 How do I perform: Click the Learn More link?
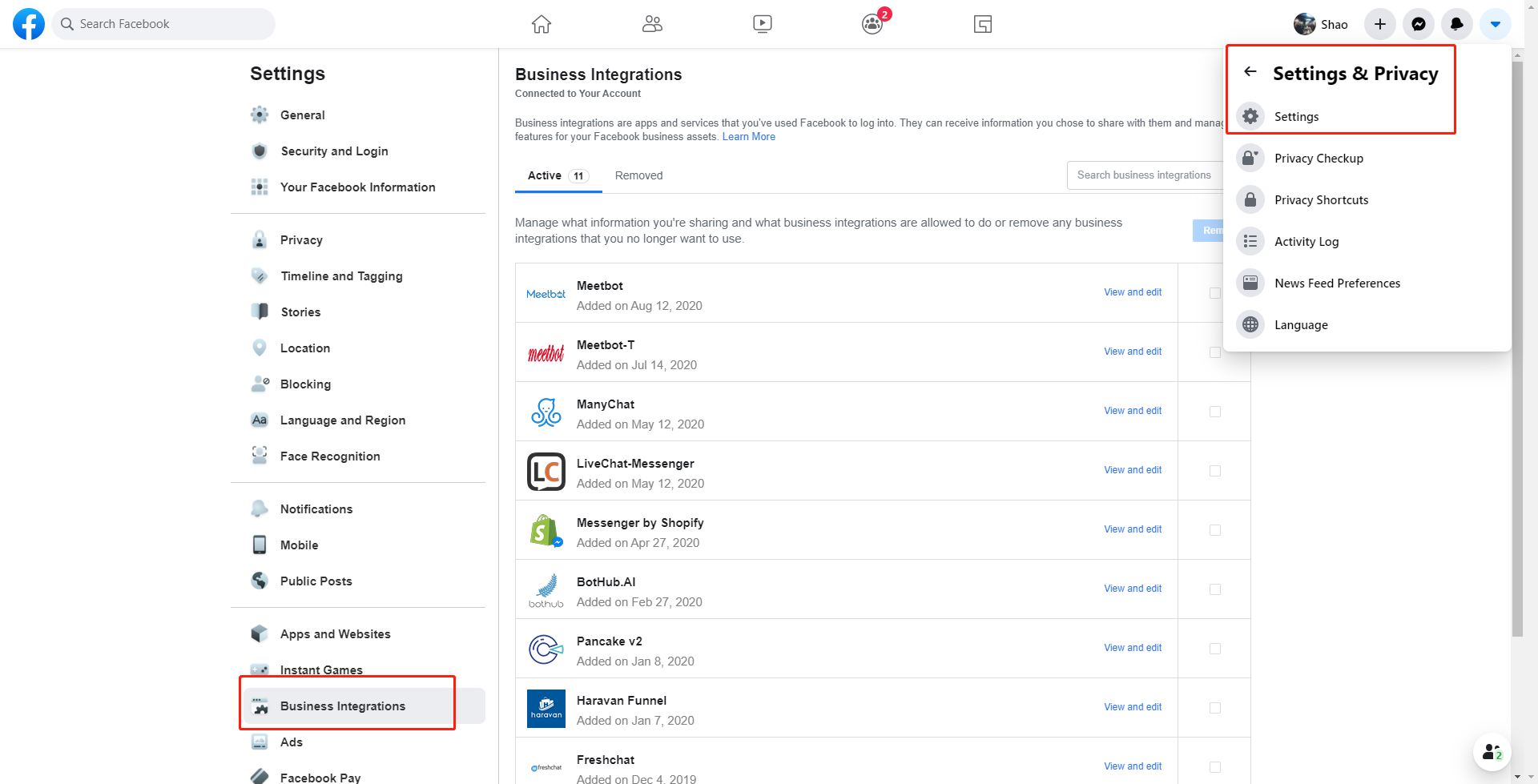tap(749, 137)
